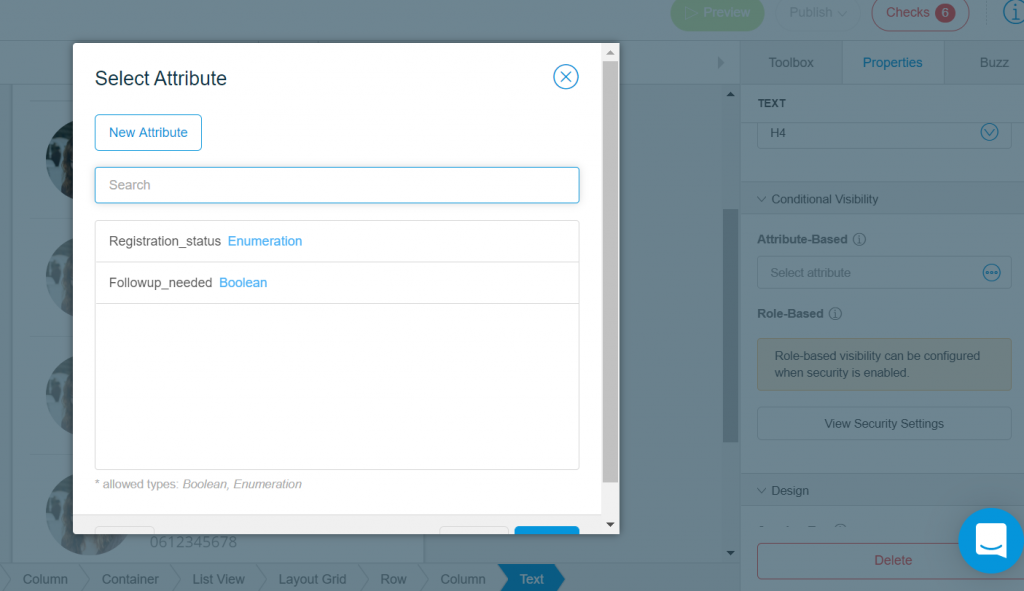1024x591 pixels.
Task: Click the Preview button
Action: point(717,13)
